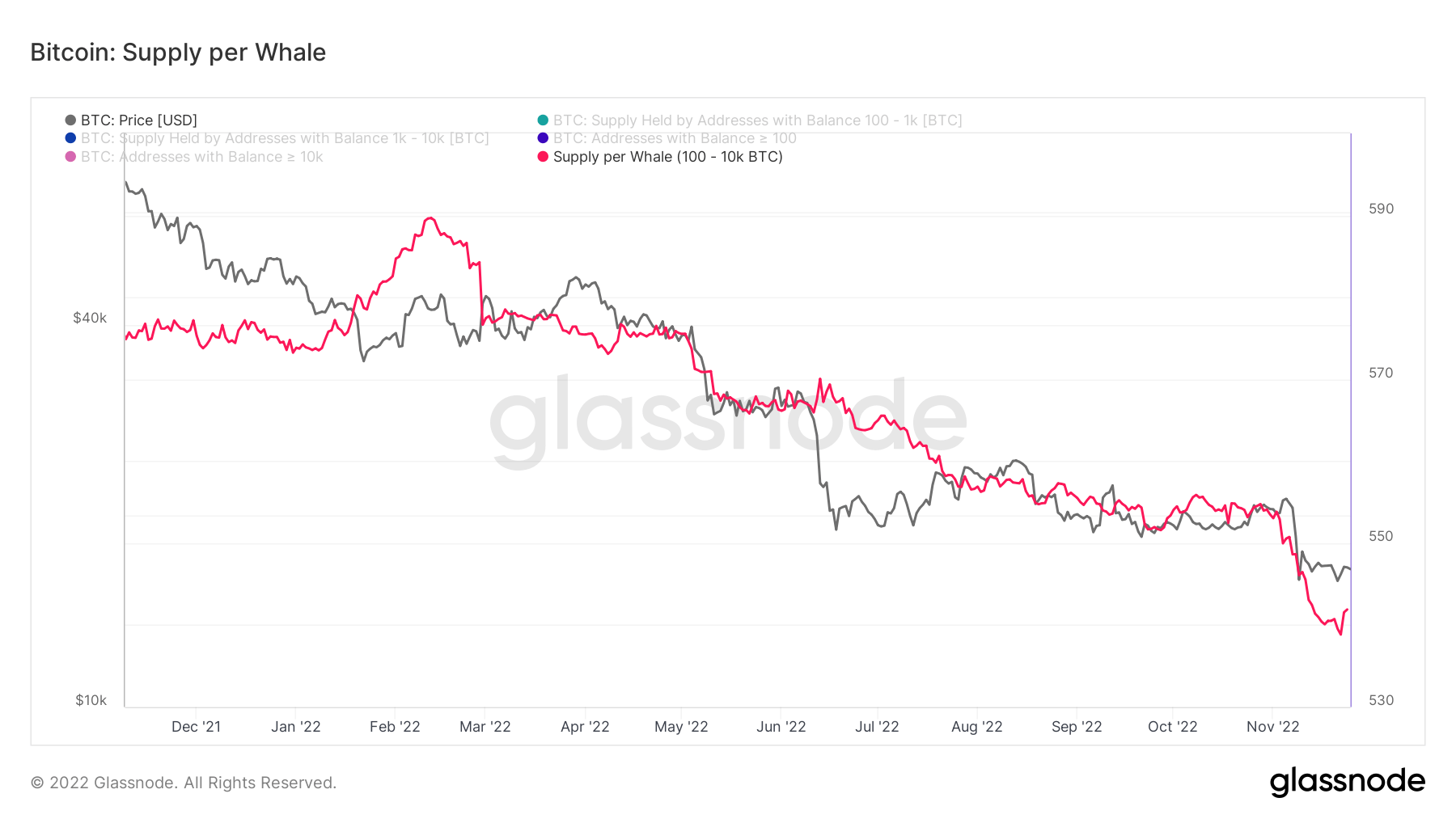Toggle Supply per Whale (100 - 10k BTC) label
This screenshot has height=819, width=1456.
(667, 157)
